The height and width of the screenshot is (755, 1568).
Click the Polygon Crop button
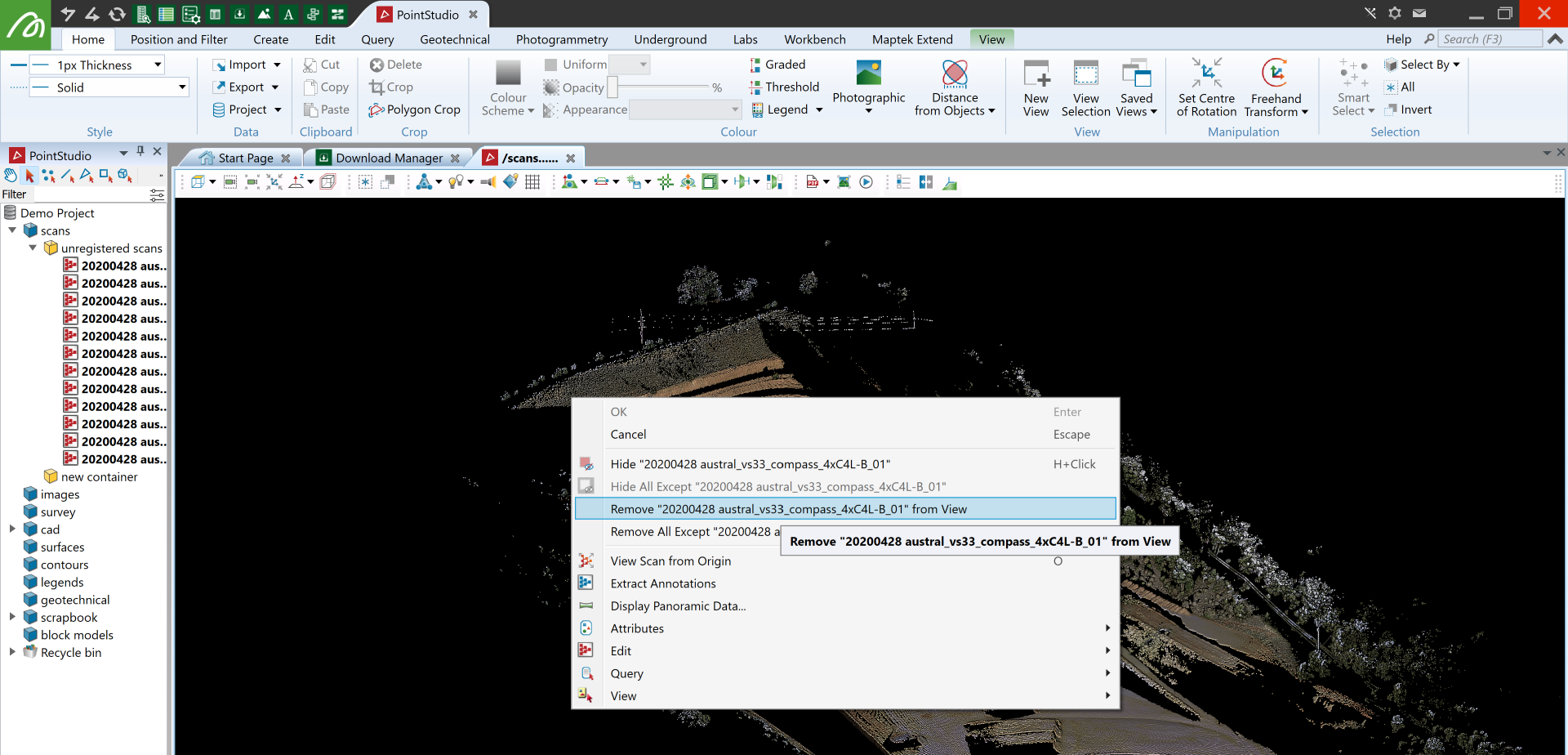(415, 109)
